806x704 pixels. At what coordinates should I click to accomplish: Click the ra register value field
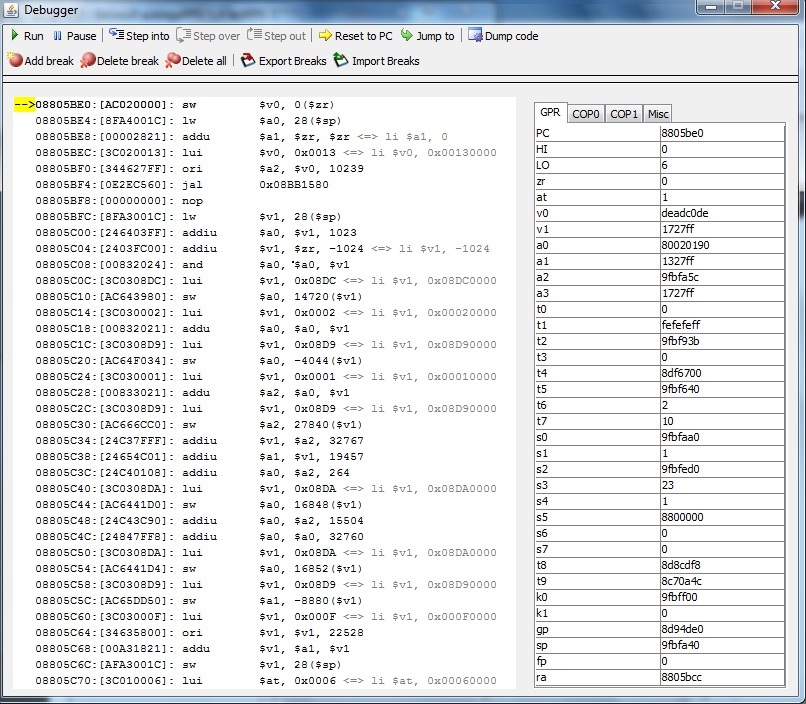tap(720, 677)
